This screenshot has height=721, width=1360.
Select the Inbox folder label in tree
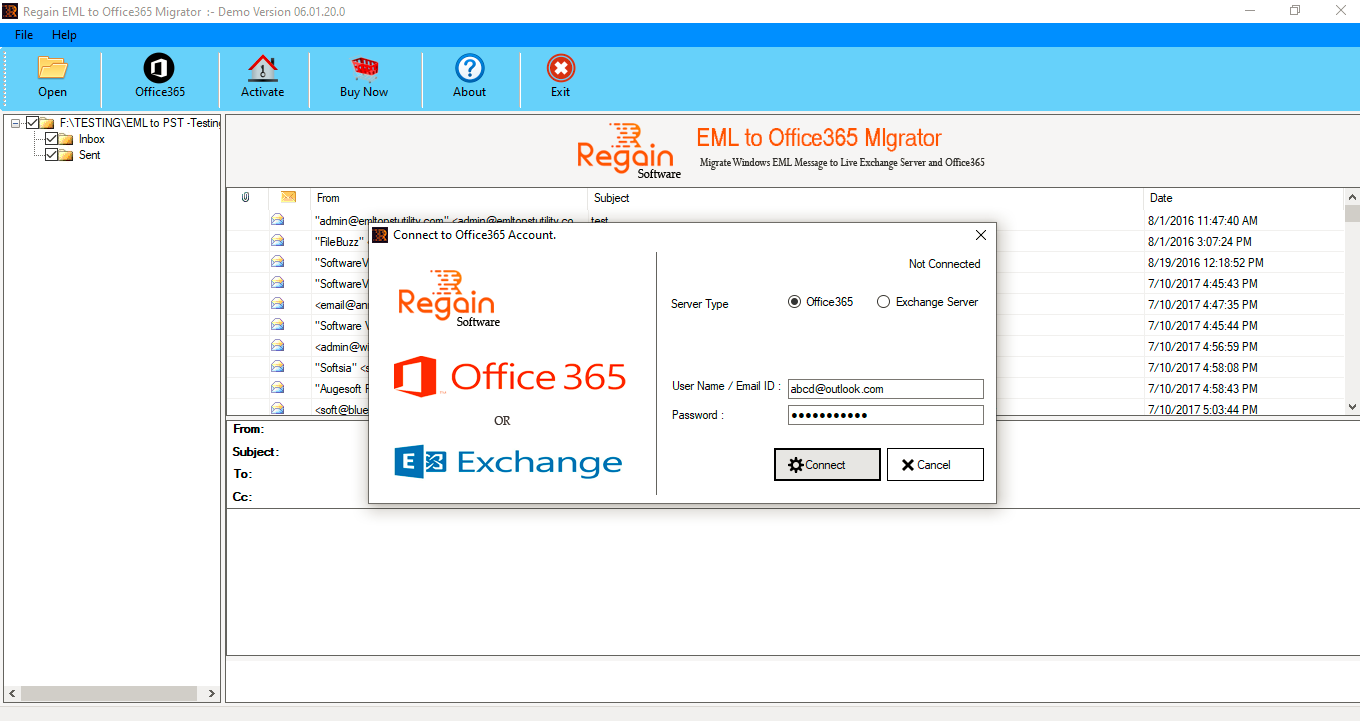(92, 139)
